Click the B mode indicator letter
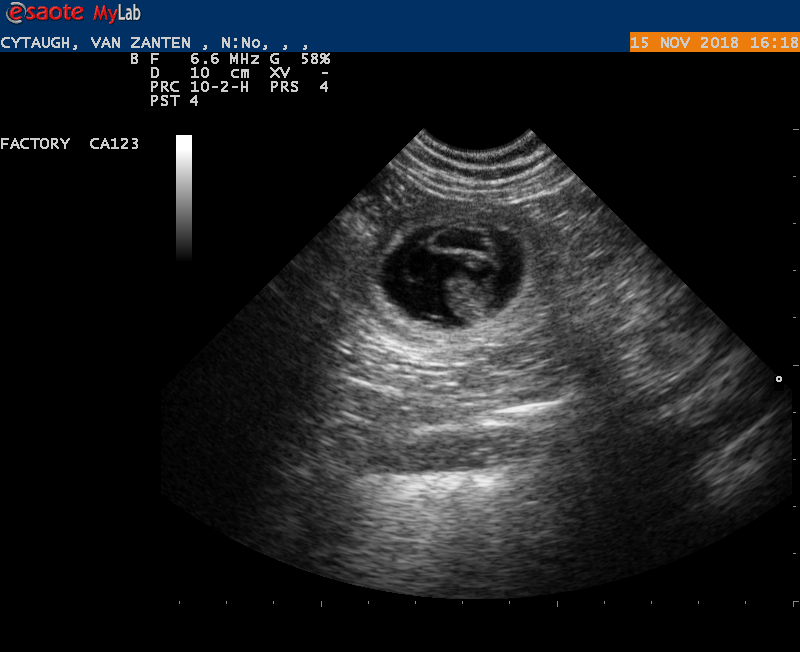This screenshot has height=652, width=800. pos(135,59)
